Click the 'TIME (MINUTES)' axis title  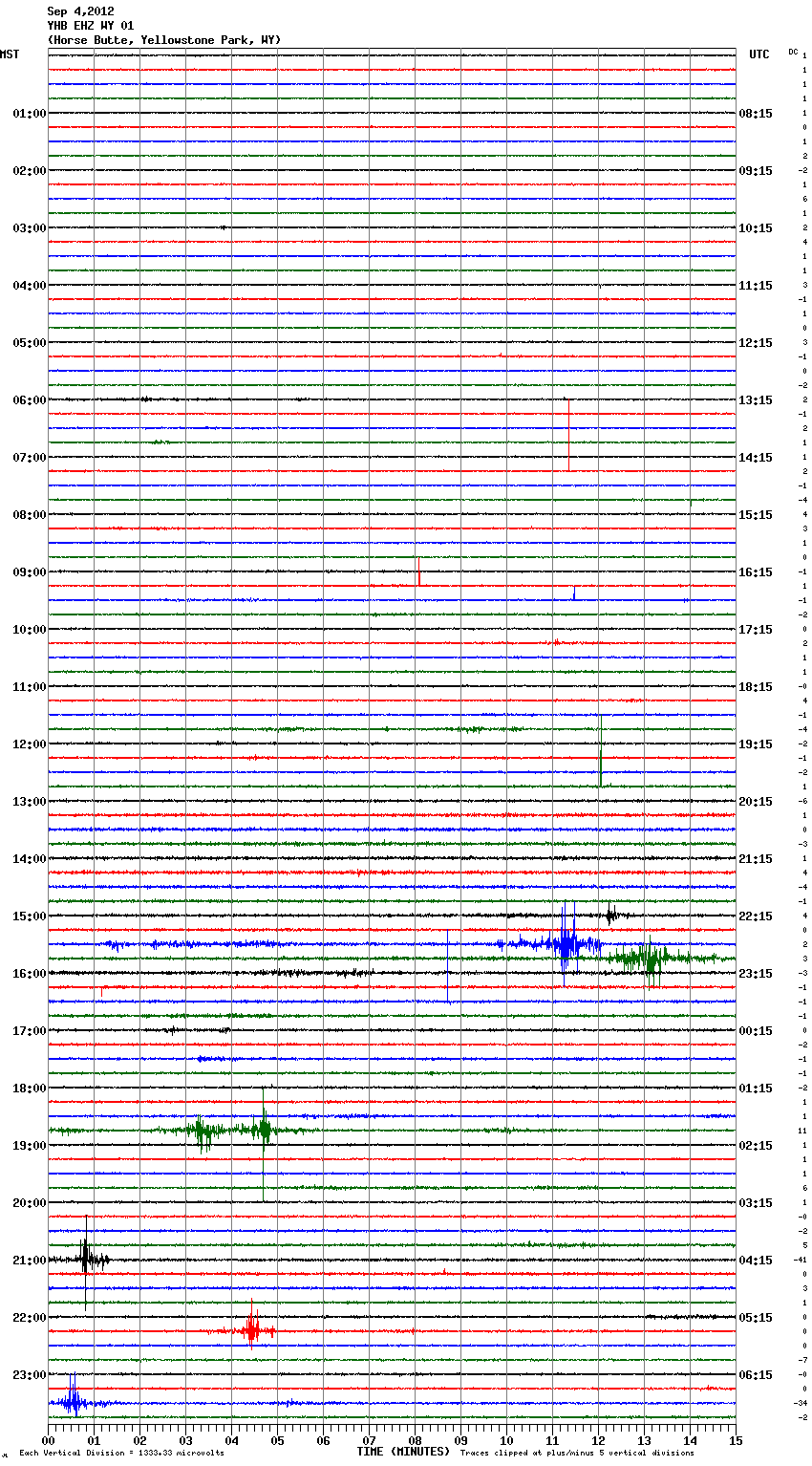(402, 1452)
